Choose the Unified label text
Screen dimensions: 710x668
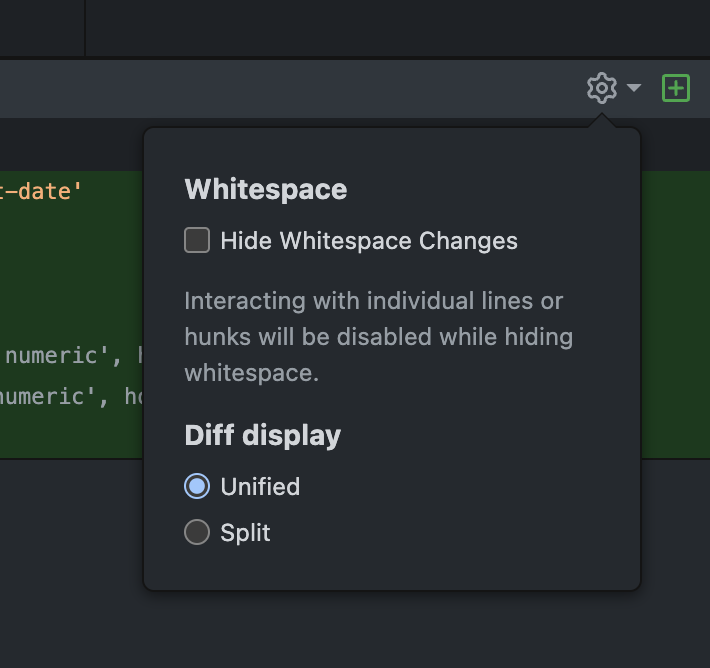[260, 487]
